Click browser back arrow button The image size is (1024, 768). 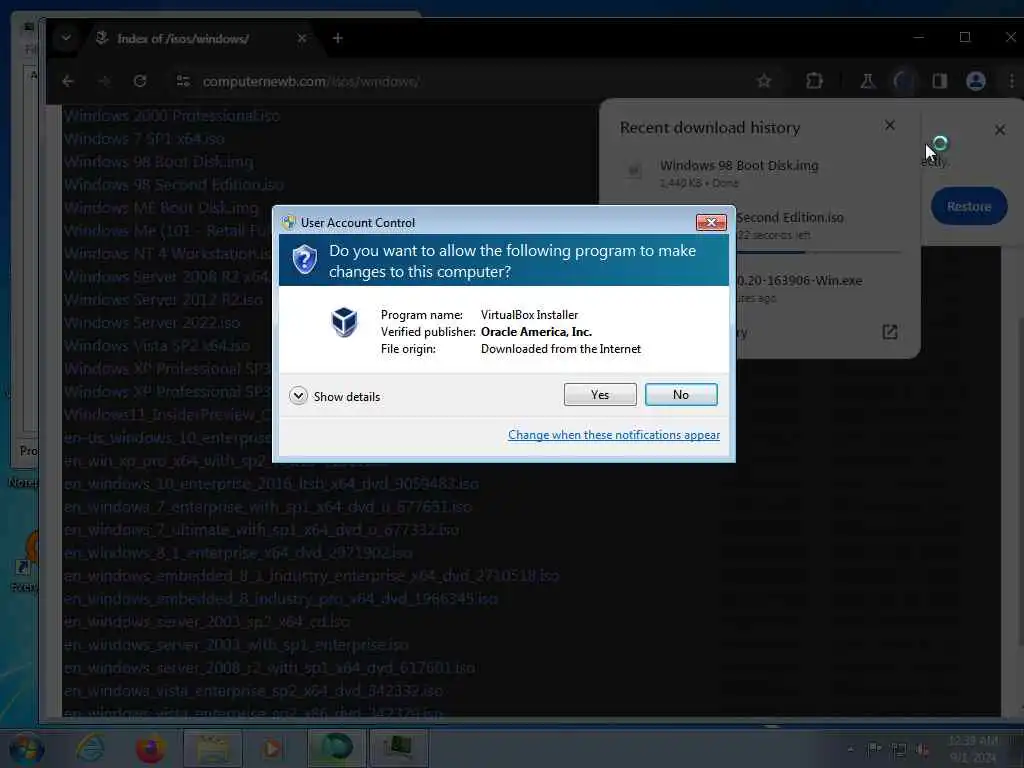point(68,81)
